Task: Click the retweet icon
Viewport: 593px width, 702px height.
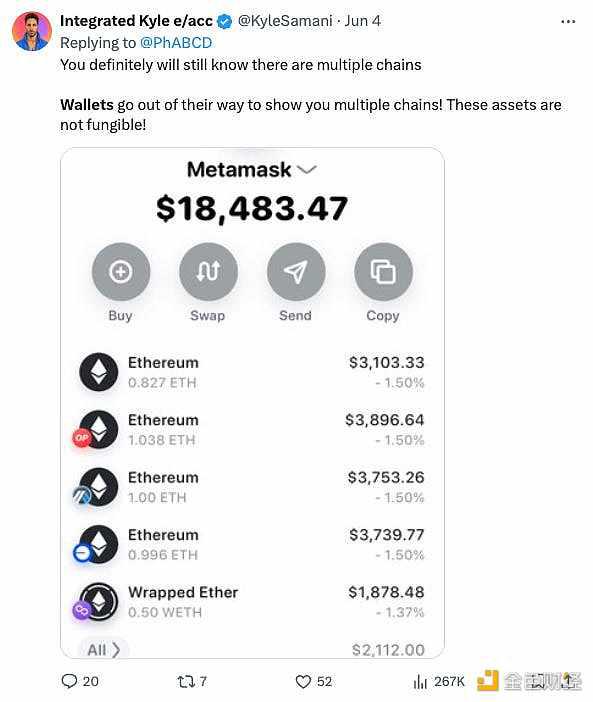Action: tap(185, 681)
